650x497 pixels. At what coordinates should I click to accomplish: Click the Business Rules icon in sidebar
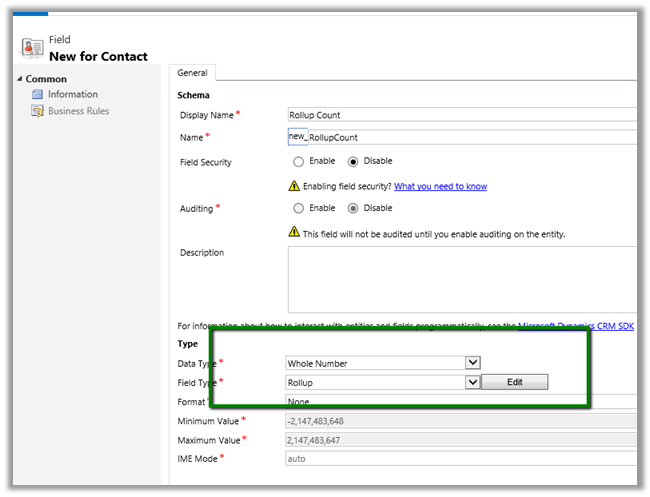38,111
